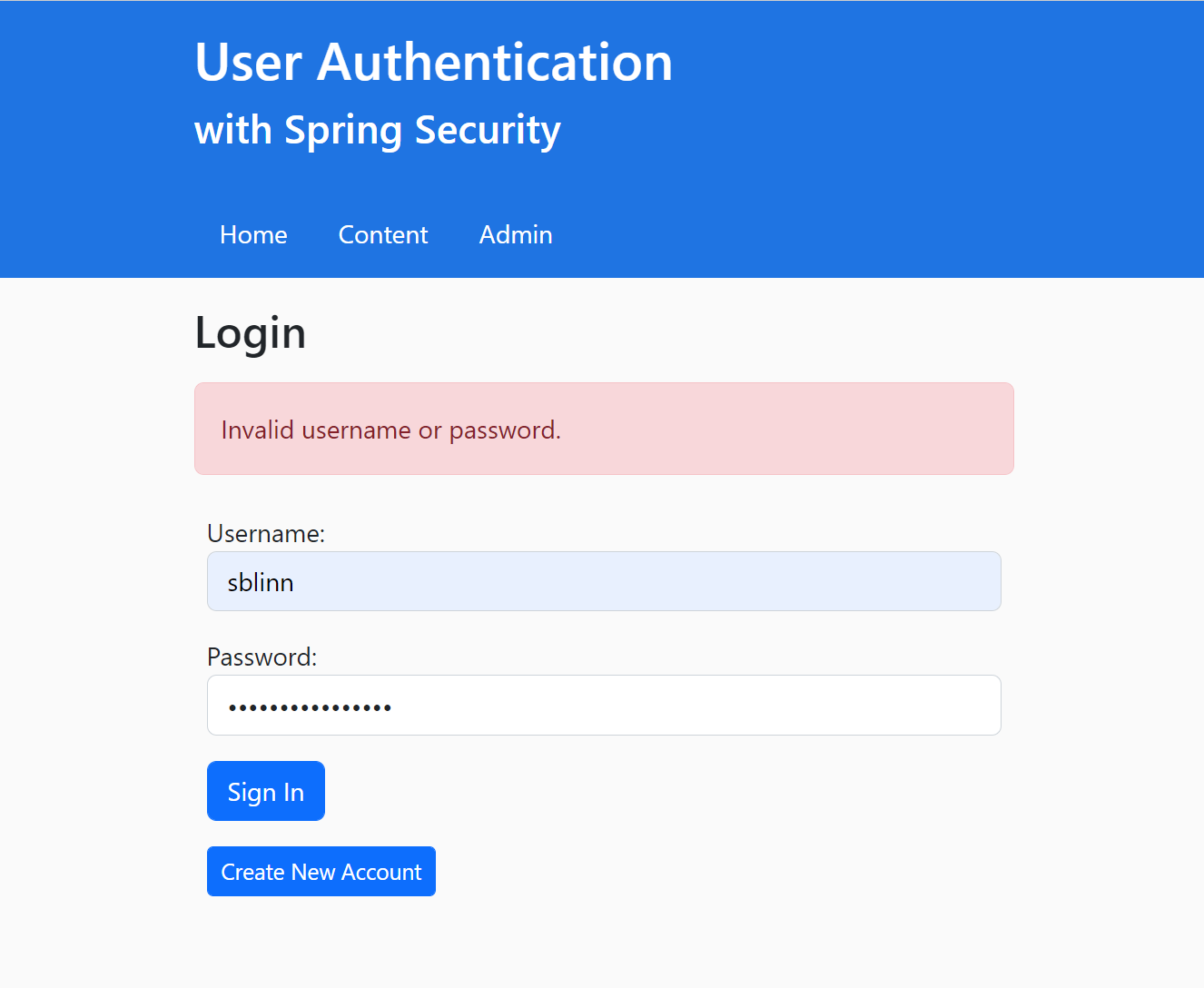Click the "Username:" field label
This screenshot has width=1204, height=988.
(266, 533)
